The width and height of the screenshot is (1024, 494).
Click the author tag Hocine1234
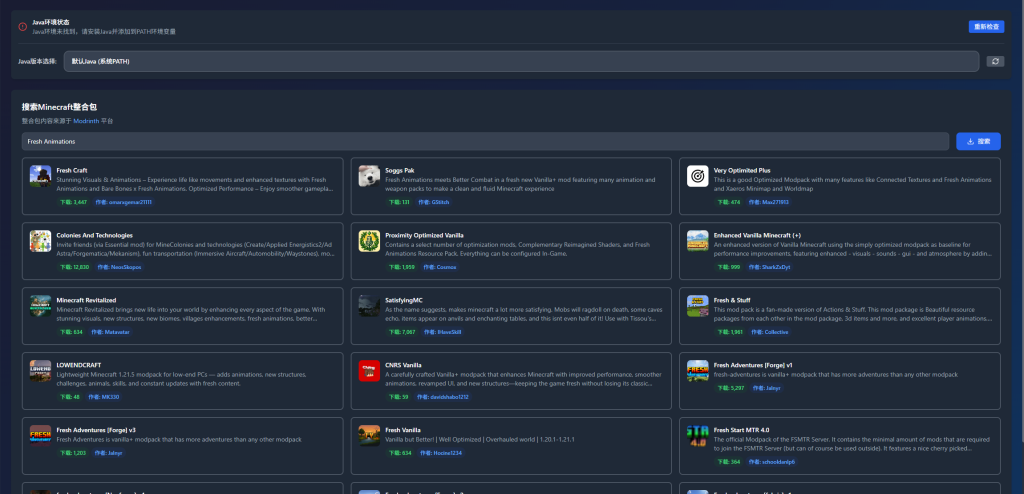[x=440, y=452]
